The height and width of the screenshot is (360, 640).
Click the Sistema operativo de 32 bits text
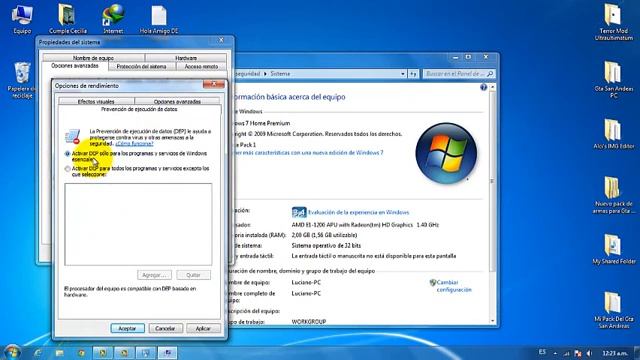[326, 246]
